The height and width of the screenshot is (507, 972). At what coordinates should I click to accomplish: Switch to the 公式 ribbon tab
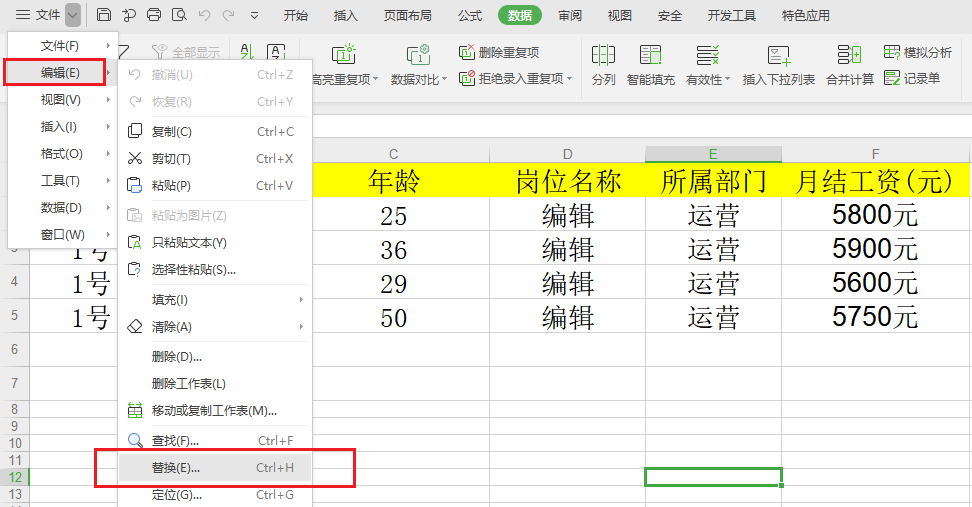(x=470, y=15)
